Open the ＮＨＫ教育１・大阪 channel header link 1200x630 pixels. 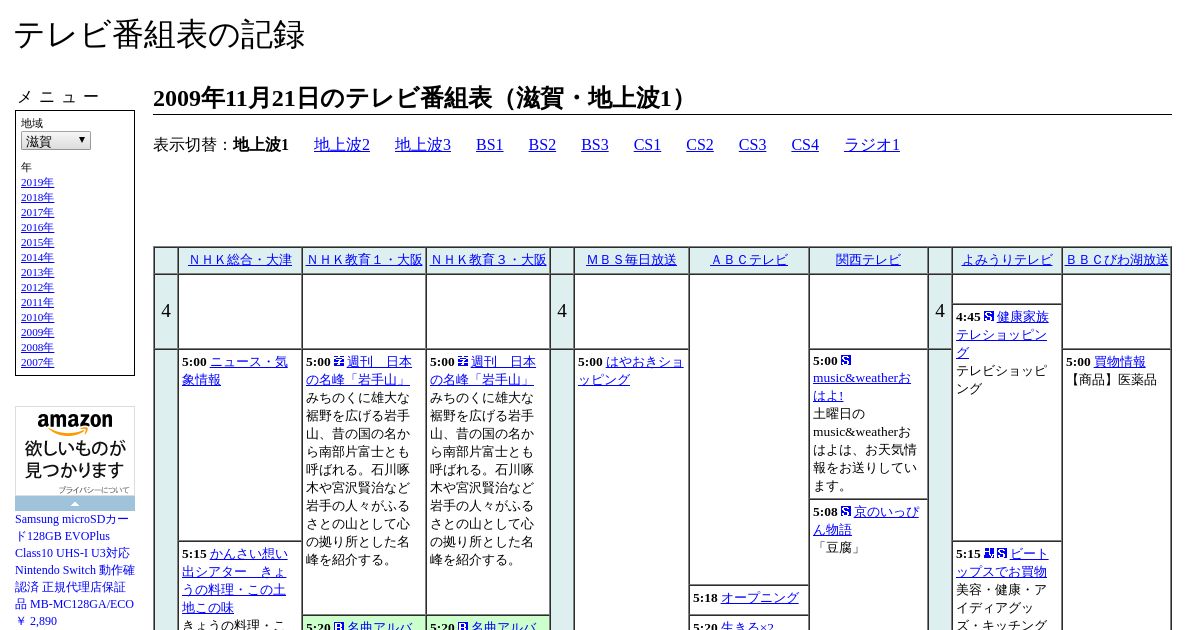[x=364, y=260]
